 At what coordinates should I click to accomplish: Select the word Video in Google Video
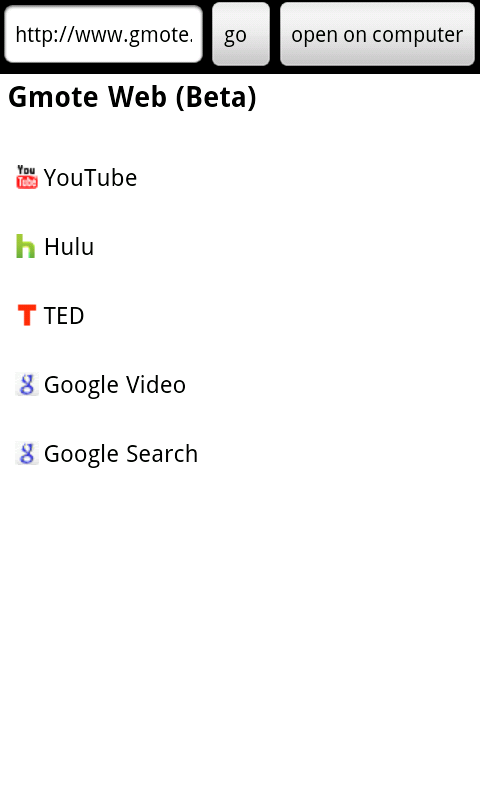point(156,385)
